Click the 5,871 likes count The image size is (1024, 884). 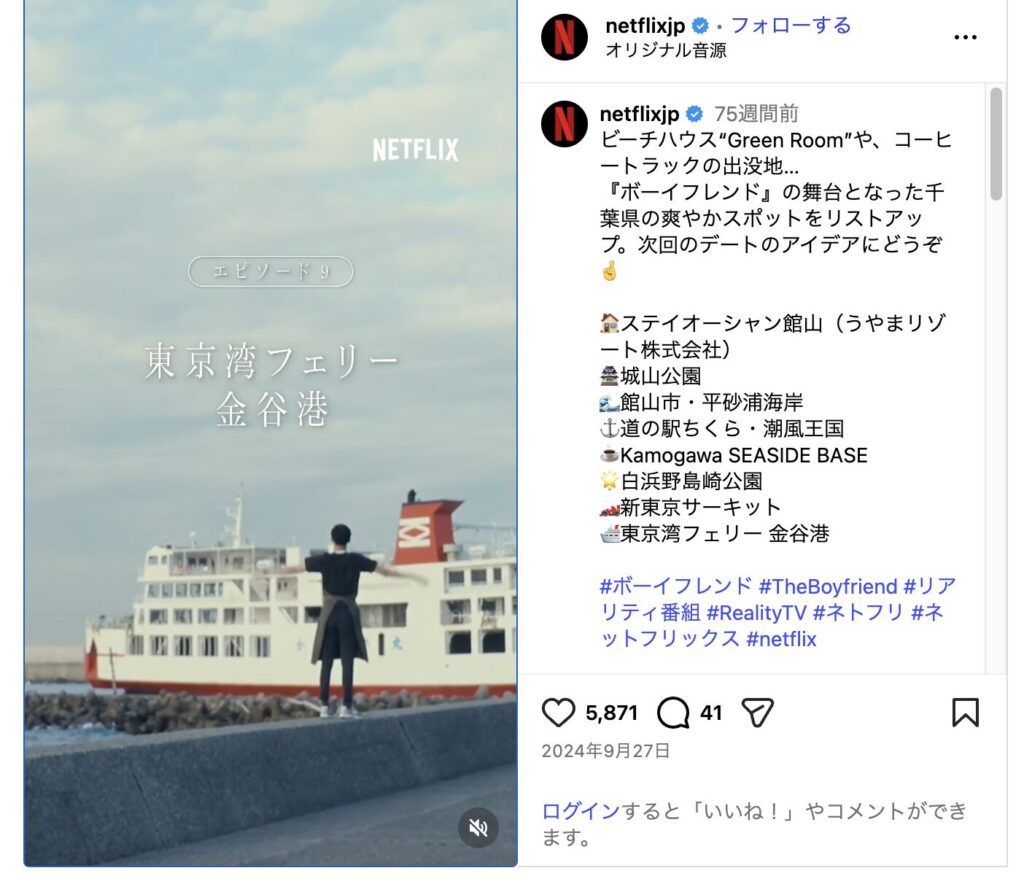tap(611, 712)
